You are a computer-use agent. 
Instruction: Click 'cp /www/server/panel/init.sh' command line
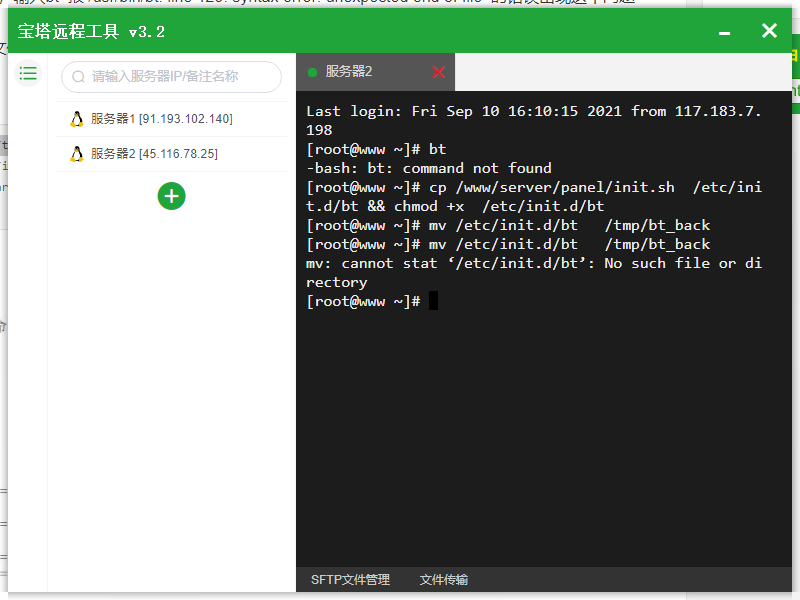(534, 187)
